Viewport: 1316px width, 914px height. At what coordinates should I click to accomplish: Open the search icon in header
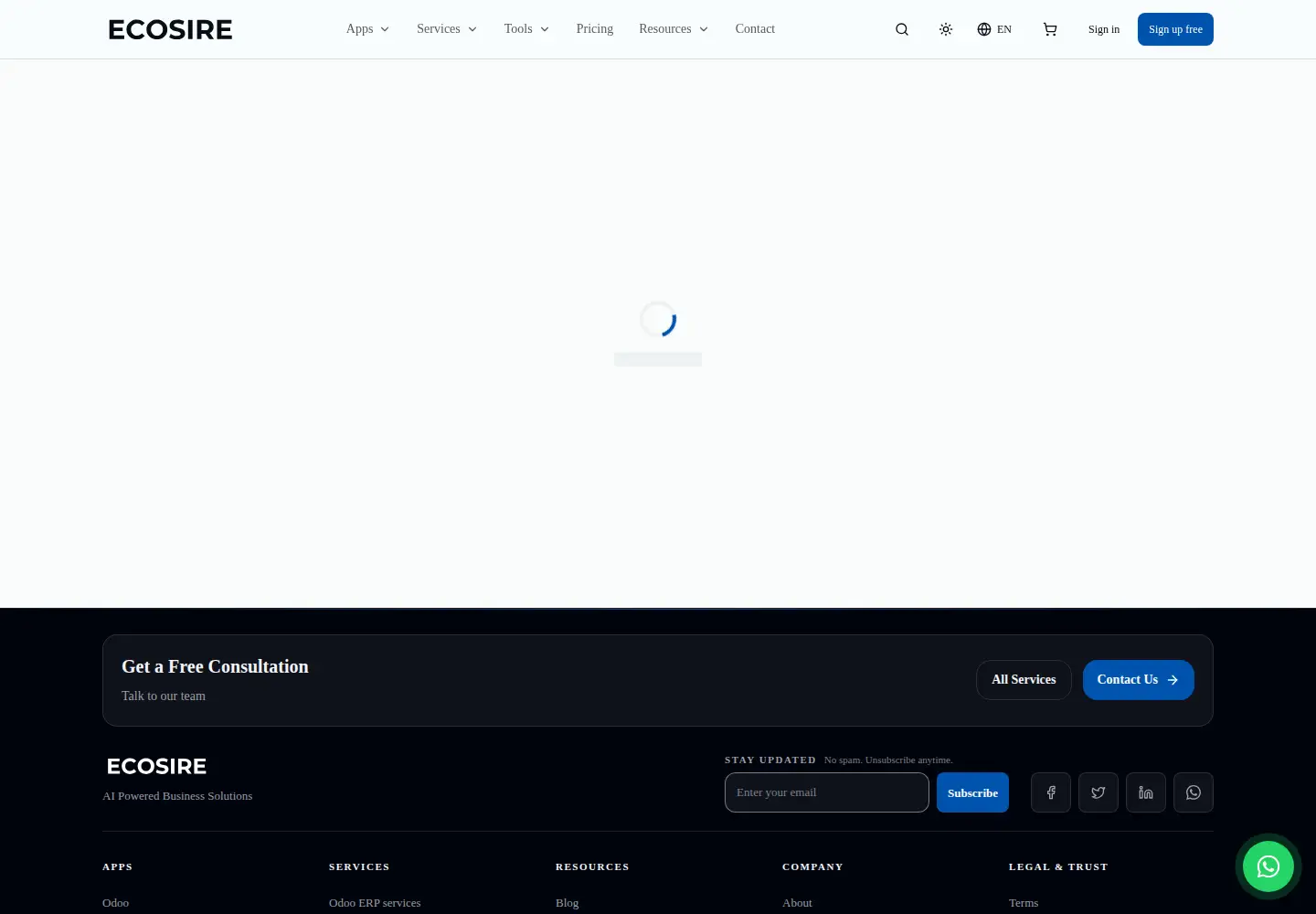pyautogui.click(x=902, y=29)
